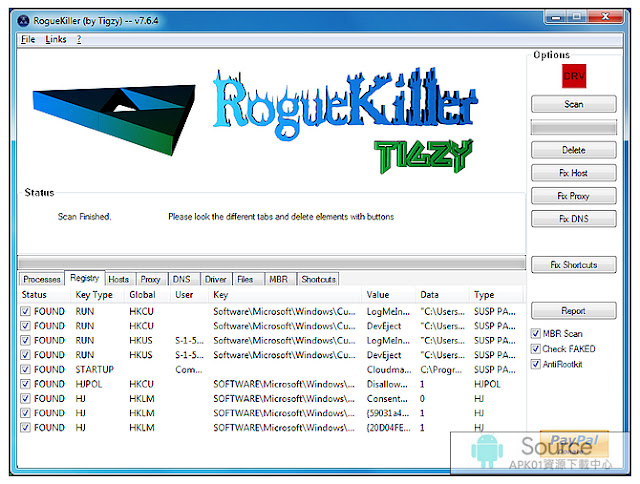Image resolution: width=640 pixels, height=484 pixels.
Task: Click the Fix Shortcuts button
Action: 573,265
